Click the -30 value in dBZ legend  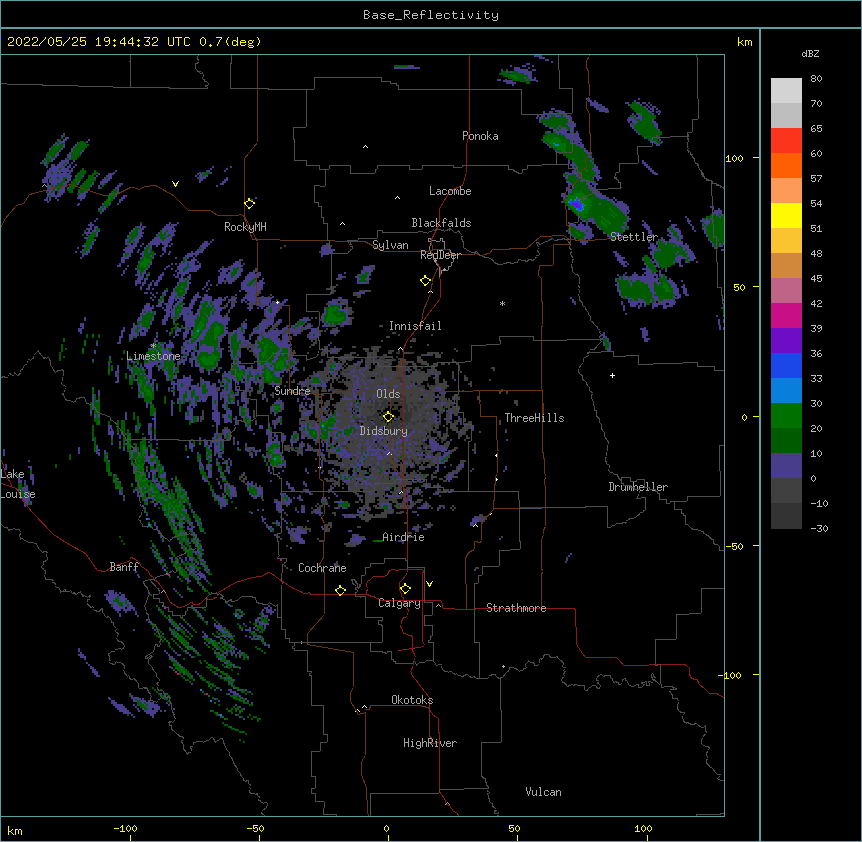(819, 529)
